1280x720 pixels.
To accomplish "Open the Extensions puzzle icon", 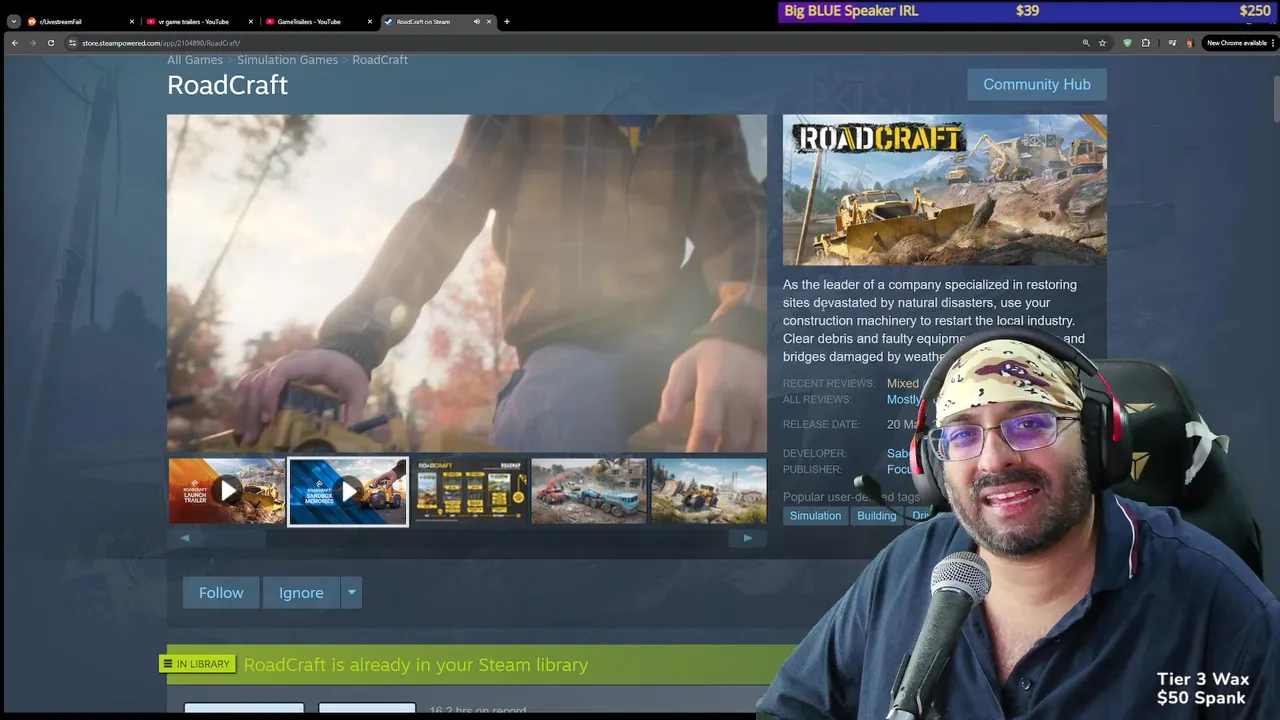I will click(x=1146, y=43).
